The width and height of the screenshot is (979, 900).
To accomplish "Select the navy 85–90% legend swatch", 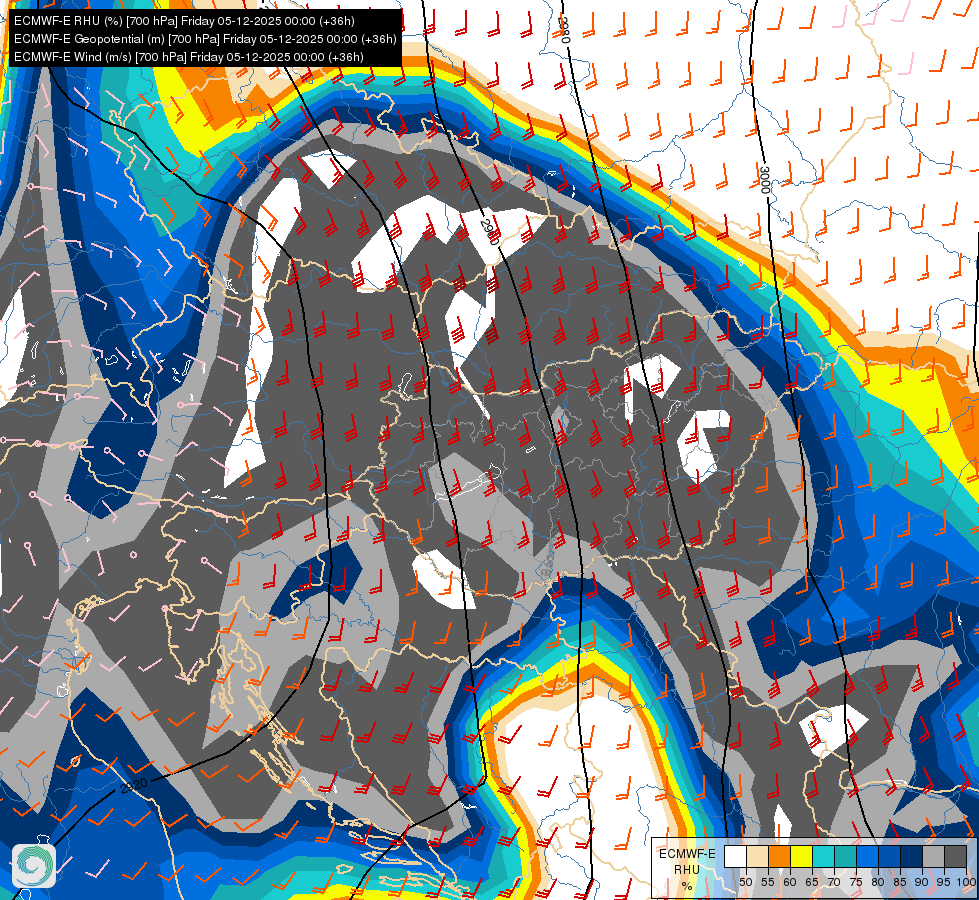I will click(912, 856).
